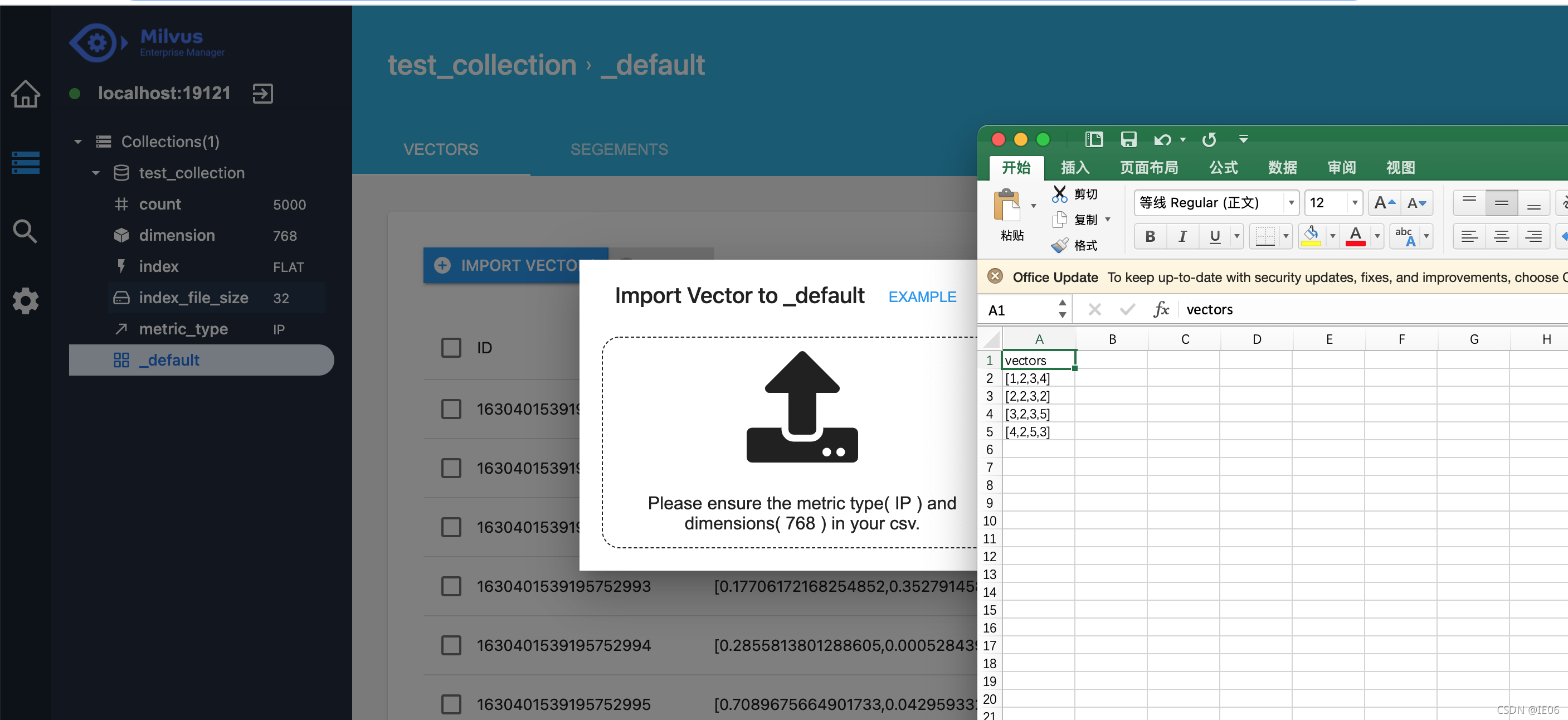Viewport: 1568px width, 720px height.
Task: Click the upload icon in import dialog
Action: (802, 407)
